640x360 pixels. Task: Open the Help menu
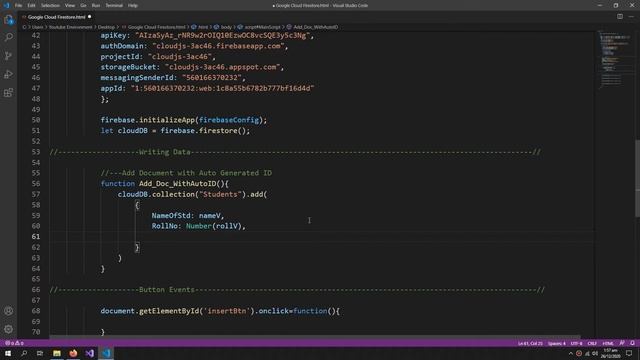[x=133, y=5]
